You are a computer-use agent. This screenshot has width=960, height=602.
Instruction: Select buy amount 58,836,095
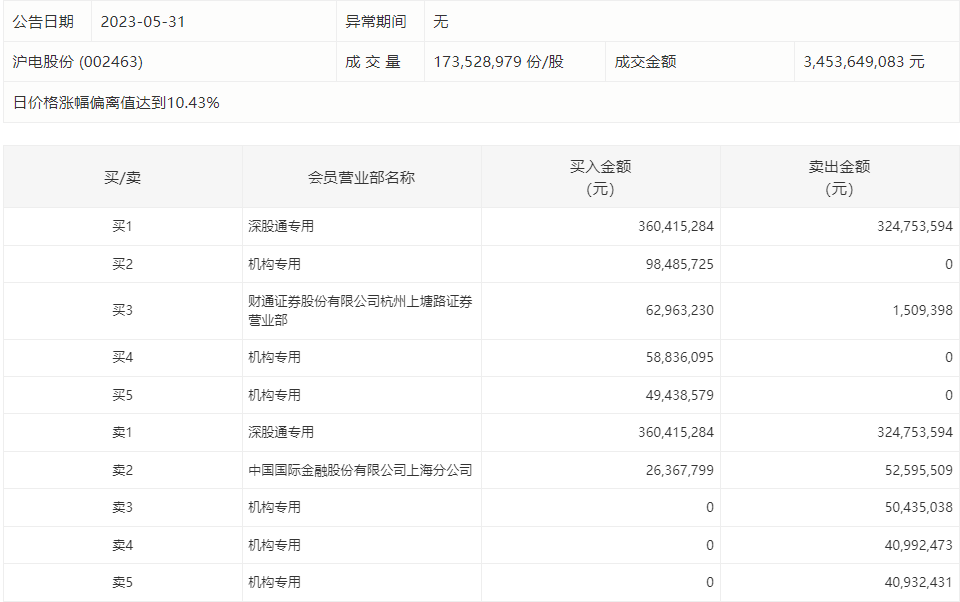[680, 358]
